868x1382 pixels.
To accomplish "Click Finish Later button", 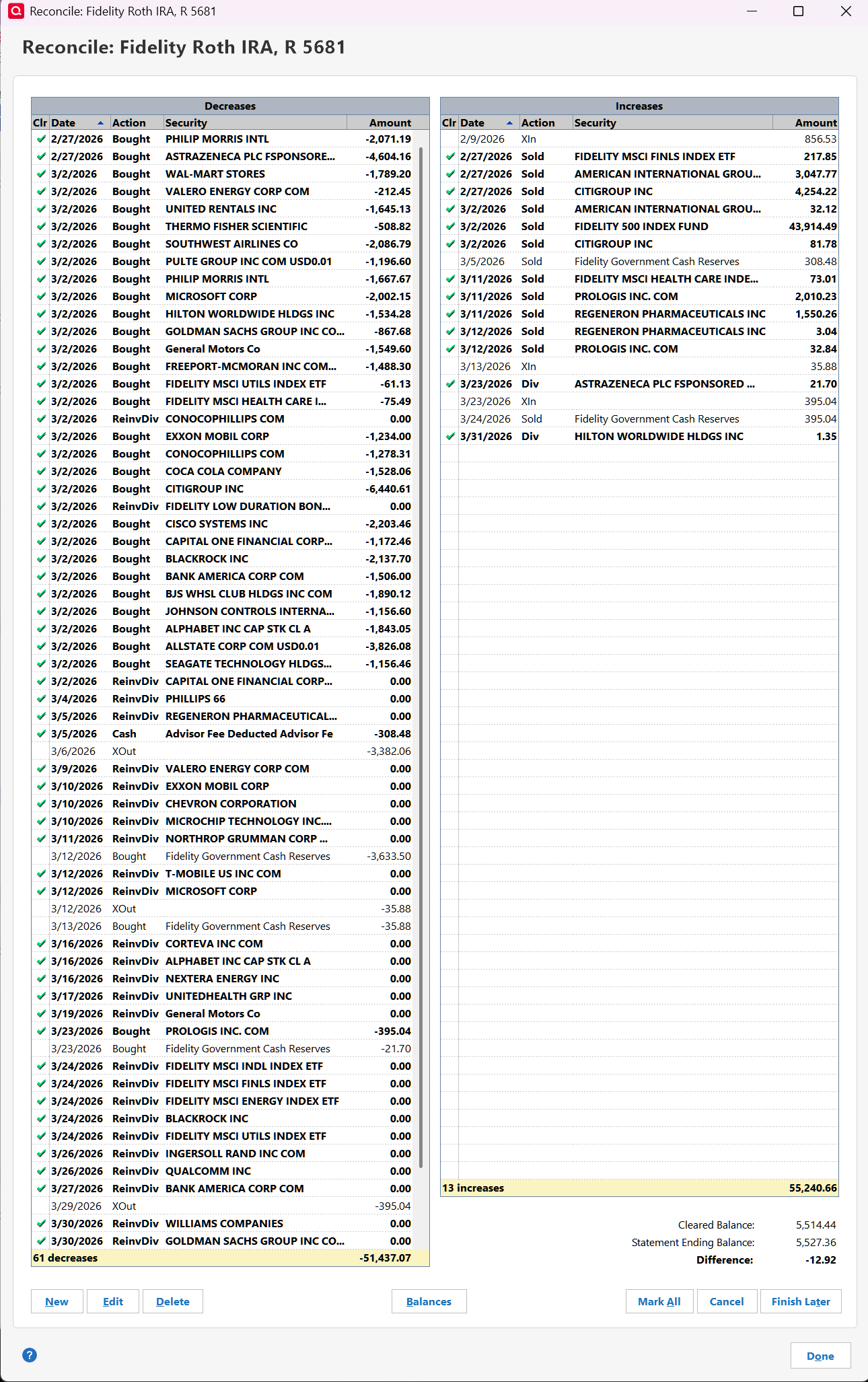I will [x=801, y=1301].
